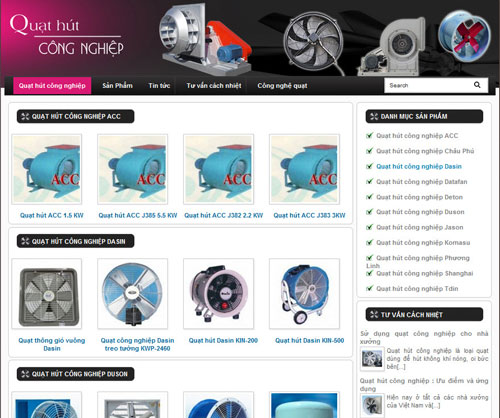Open category Quạt hút công nghiệp Komasu
This screenshot has height=418, width=500.
click(x=423, y=242)
